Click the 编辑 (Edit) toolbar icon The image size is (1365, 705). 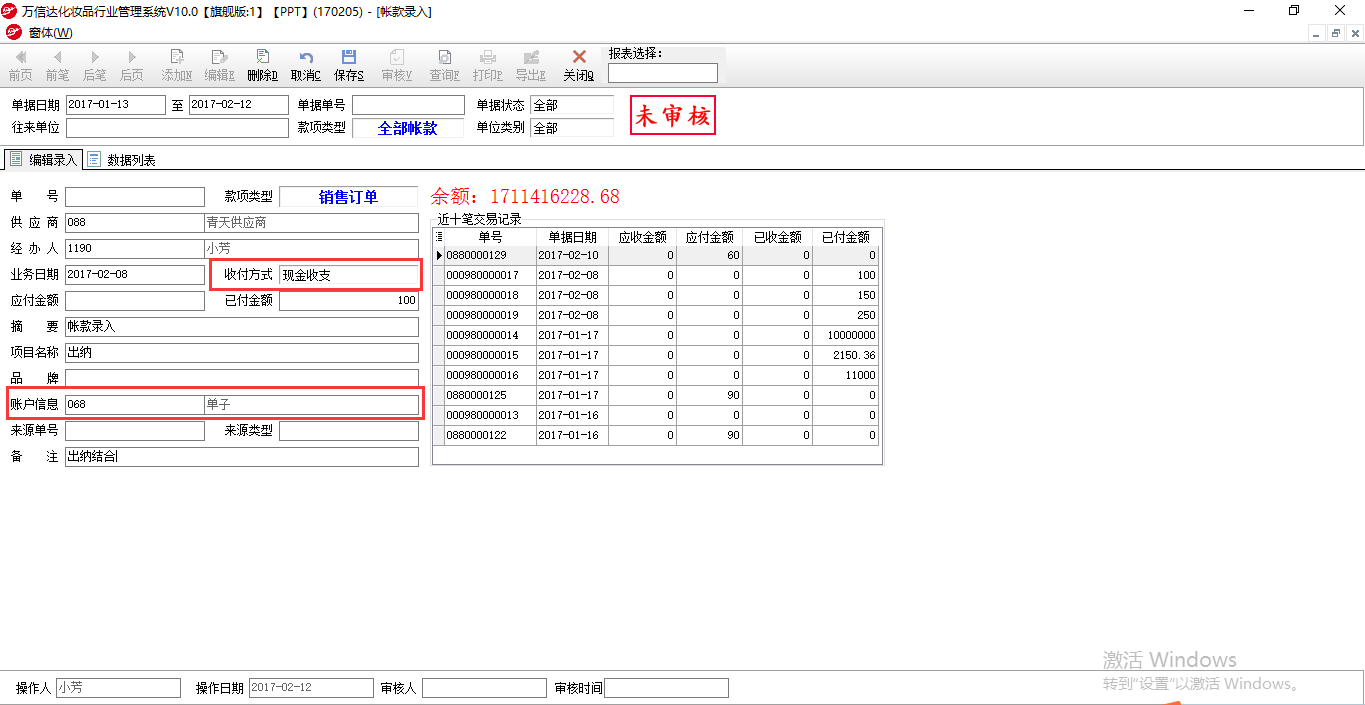click(219, 58)
